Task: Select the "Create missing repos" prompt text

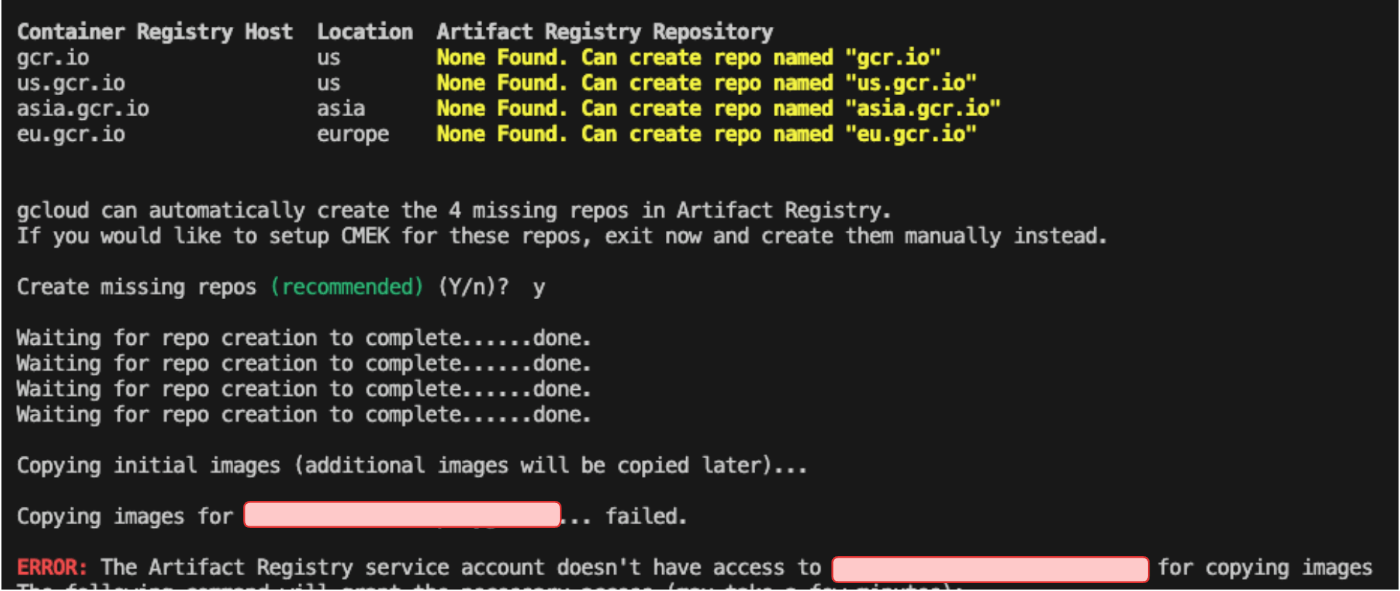Action: click(x=137, y=288)
